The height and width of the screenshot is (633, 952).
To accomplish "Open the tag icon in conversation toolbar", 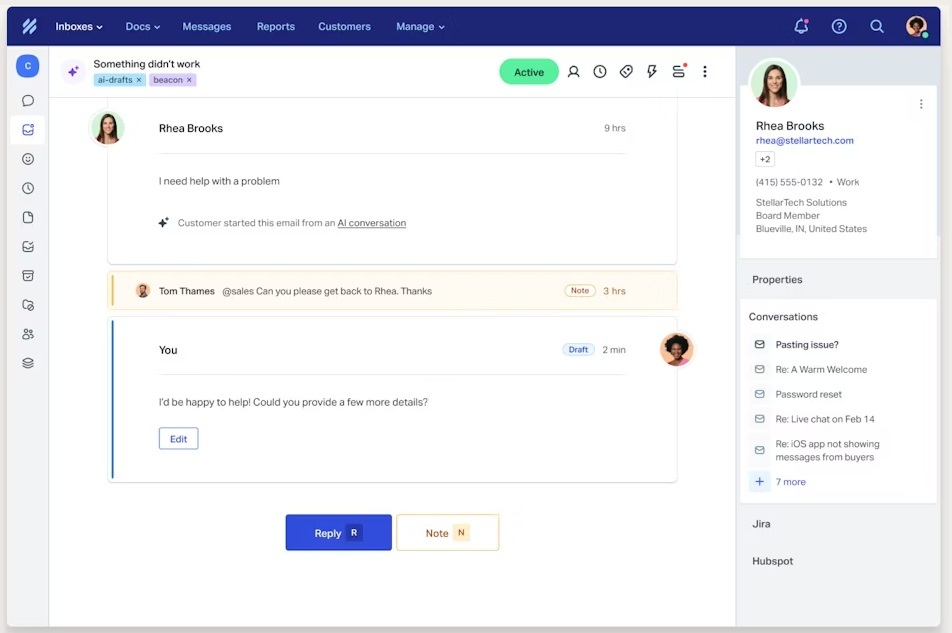I will pyautogui.click(x=626, y=72).
